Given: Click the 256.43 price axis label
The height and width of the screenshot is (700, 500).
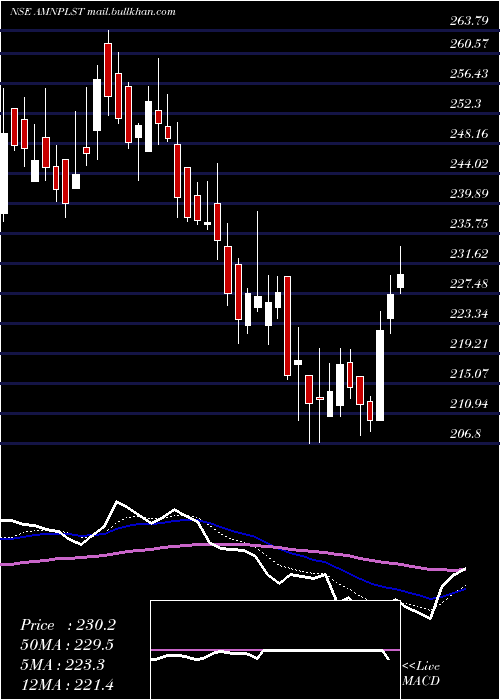Looking at the screenshot, I should (x=469, y=74).
